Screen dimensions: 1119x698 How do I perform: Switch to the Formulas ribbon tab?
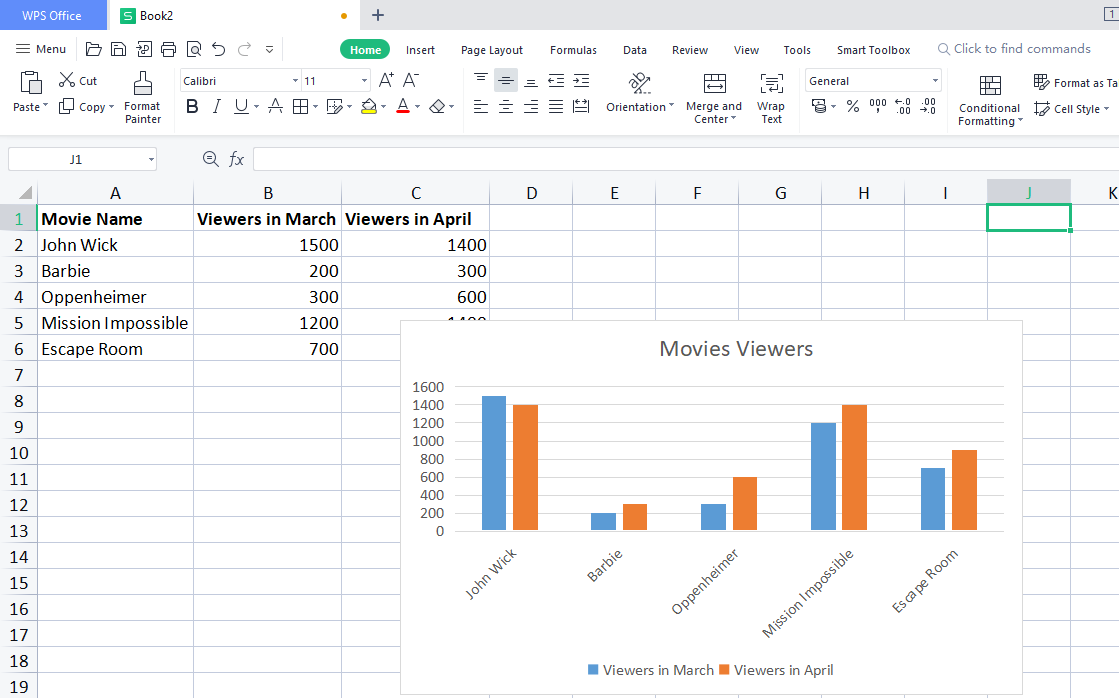click(x=573, y=49)
